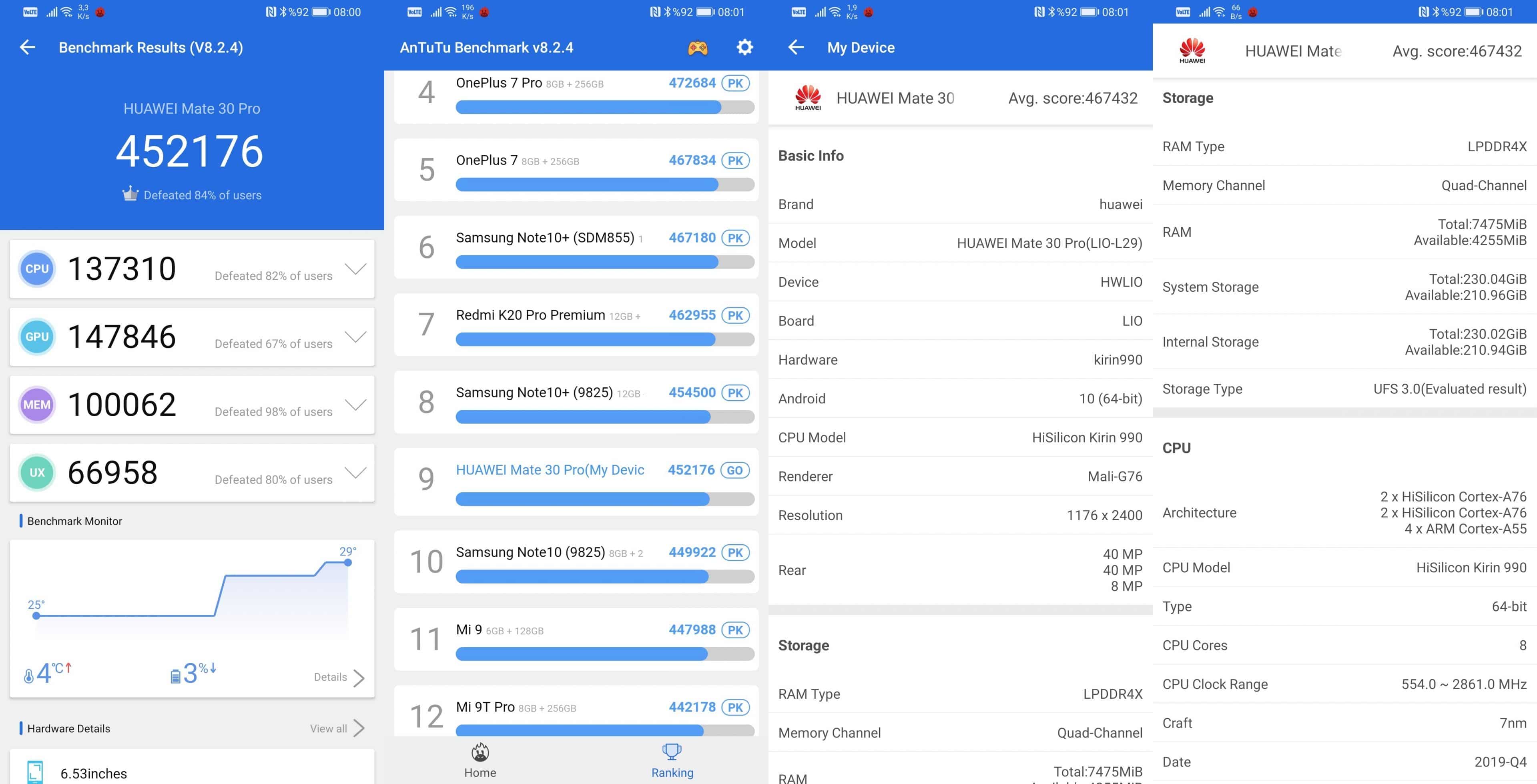Click Storage Type UFS 3.0 row

(1344, 389)
